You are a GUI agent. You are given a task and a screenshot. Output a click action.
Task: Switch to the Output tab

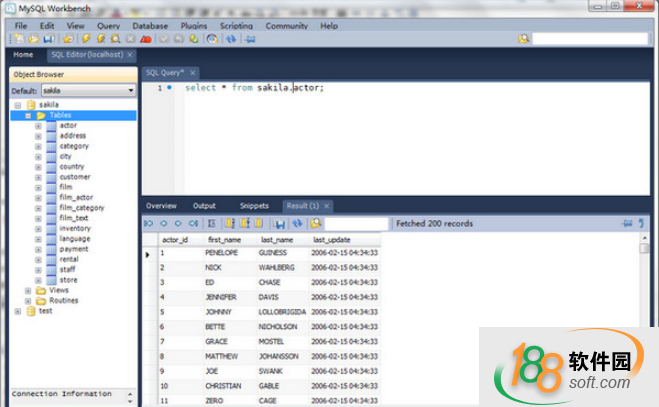pyautogui.click(x=204, y=206)
